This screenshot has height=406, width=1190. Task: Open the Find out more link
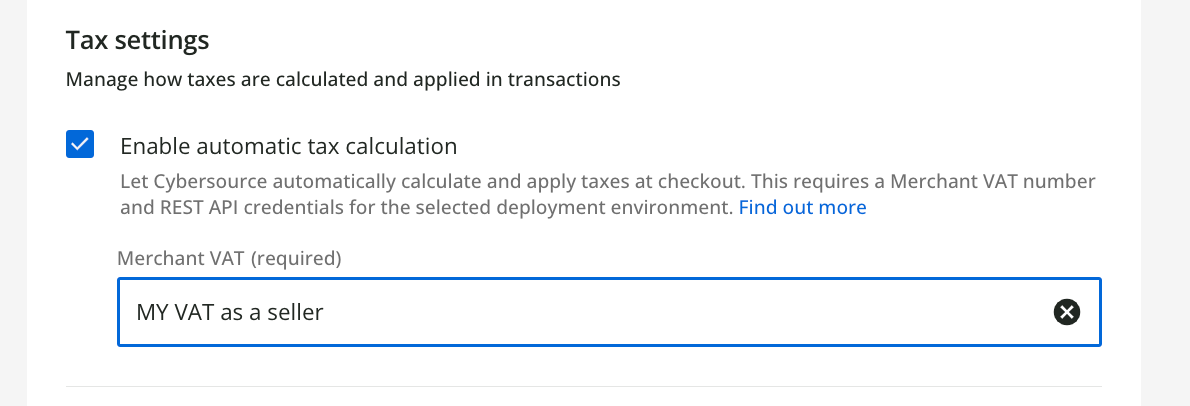[802, 208]
